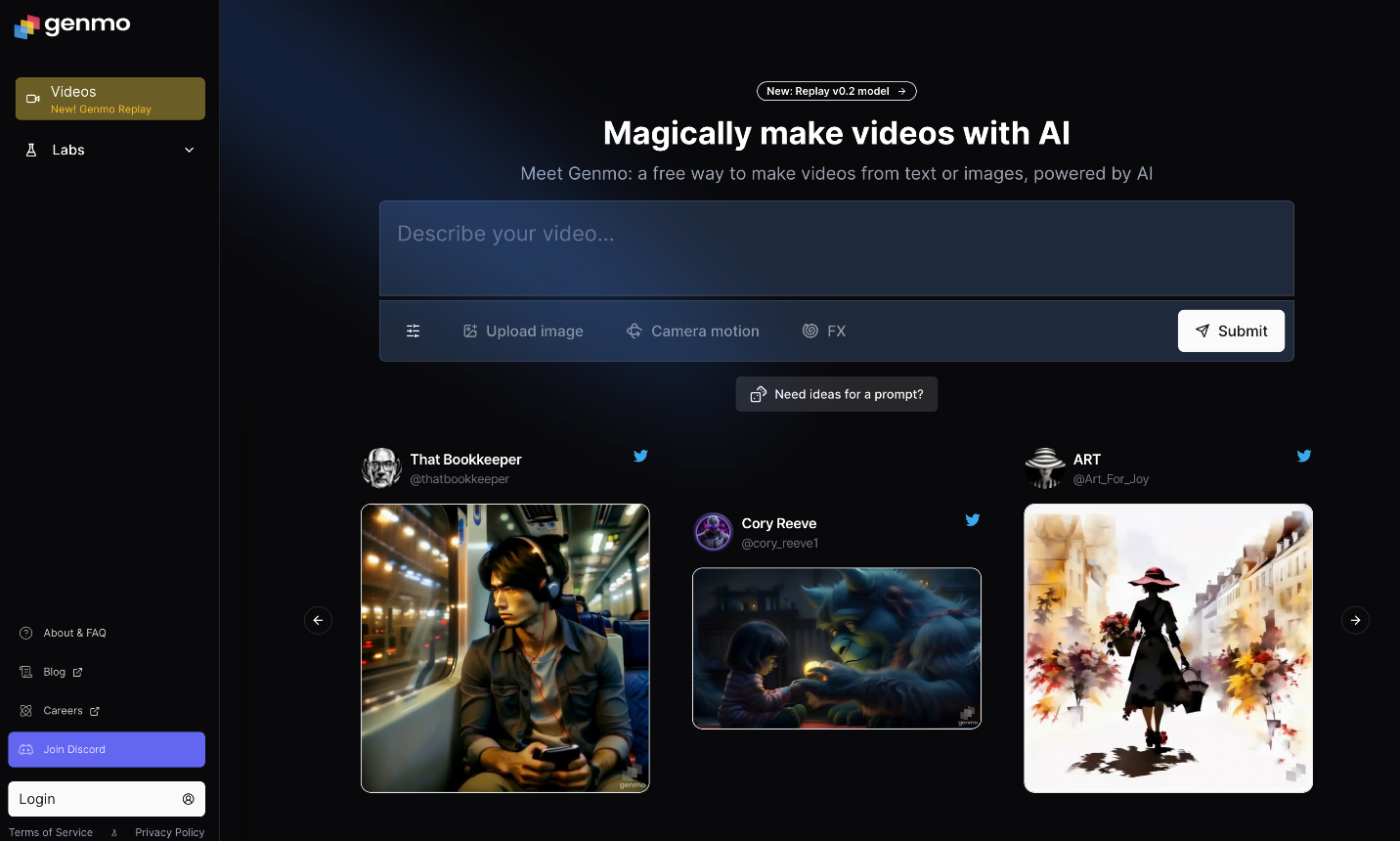Go to the next gallery slide arrow
This screenshot has width=1400, height=841.
[1355, 620]
